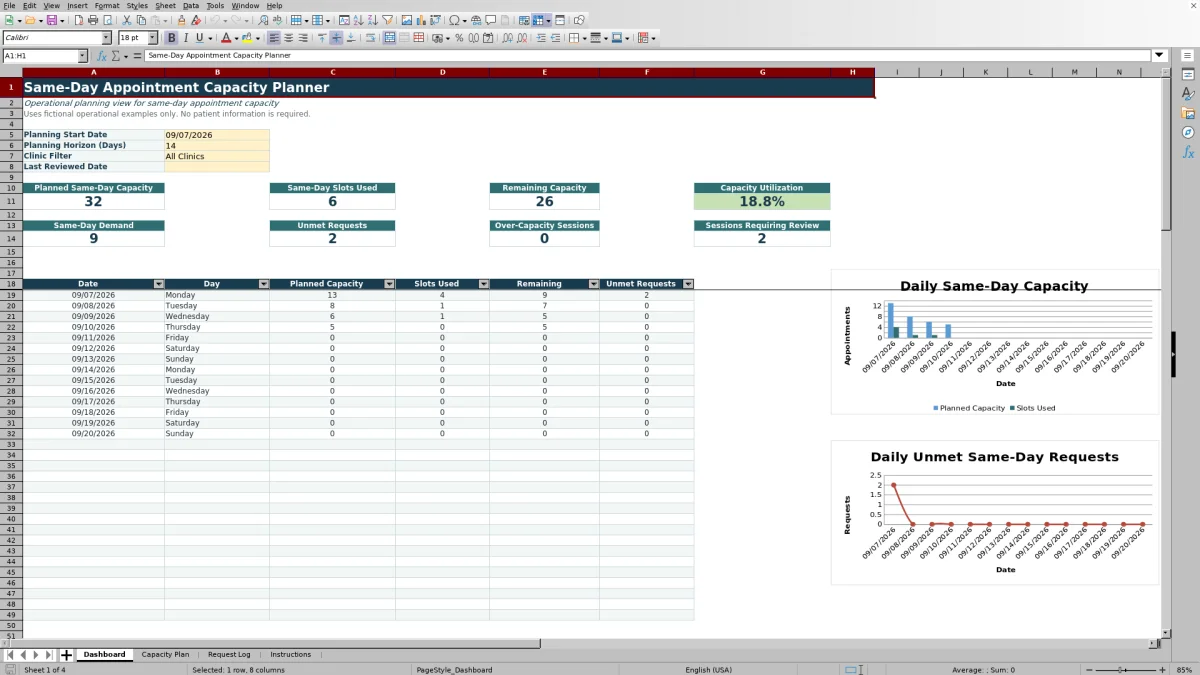The image size is (1200, 675).
Task: Open the Unmet Requests filter dropdown
Action: [688, 284]
